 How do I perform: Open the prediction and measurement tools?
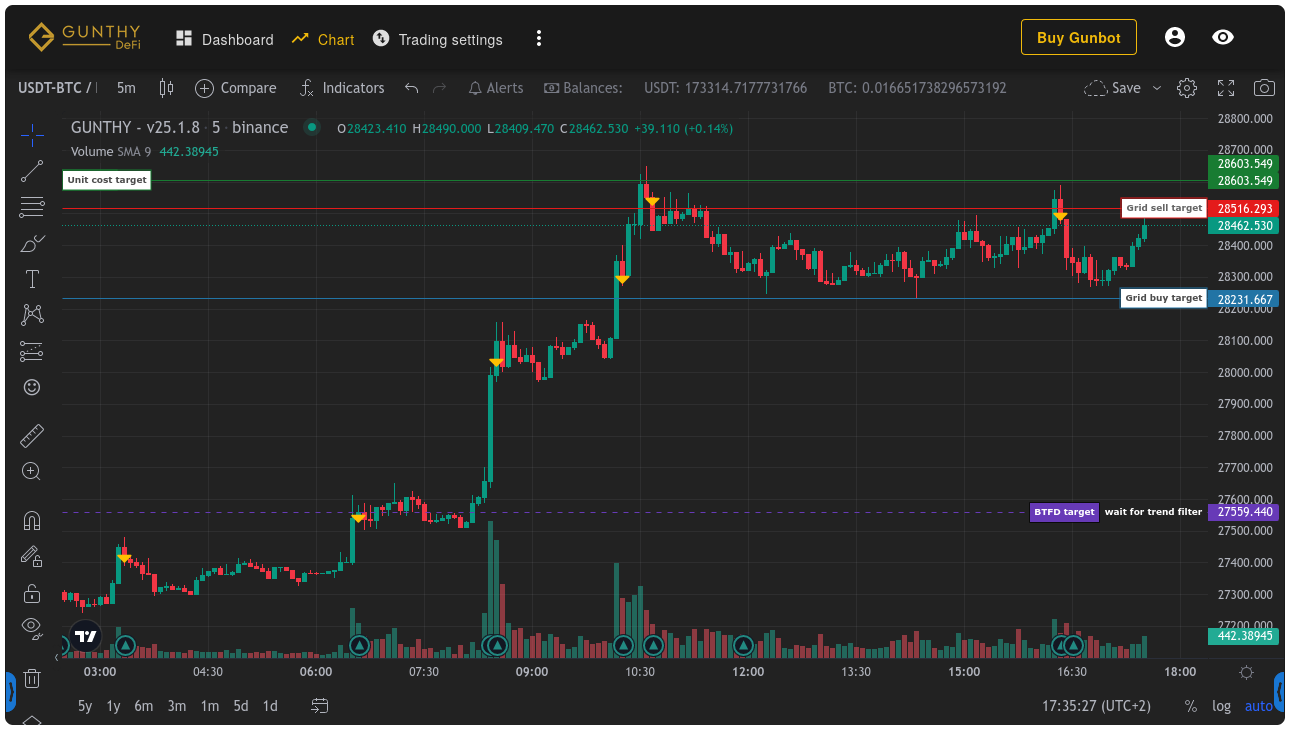tap(32, 351)
